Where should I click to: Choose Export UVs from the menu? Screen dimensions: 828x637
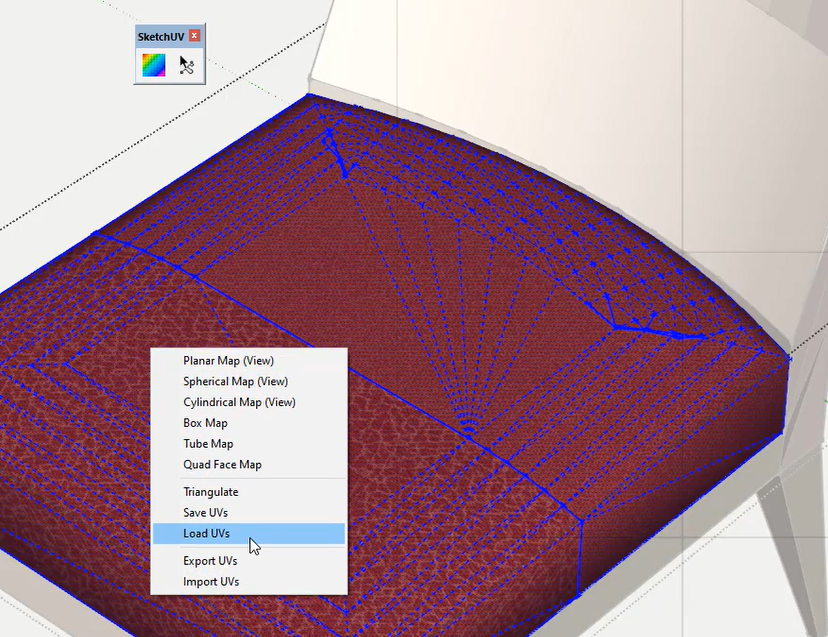209,561
